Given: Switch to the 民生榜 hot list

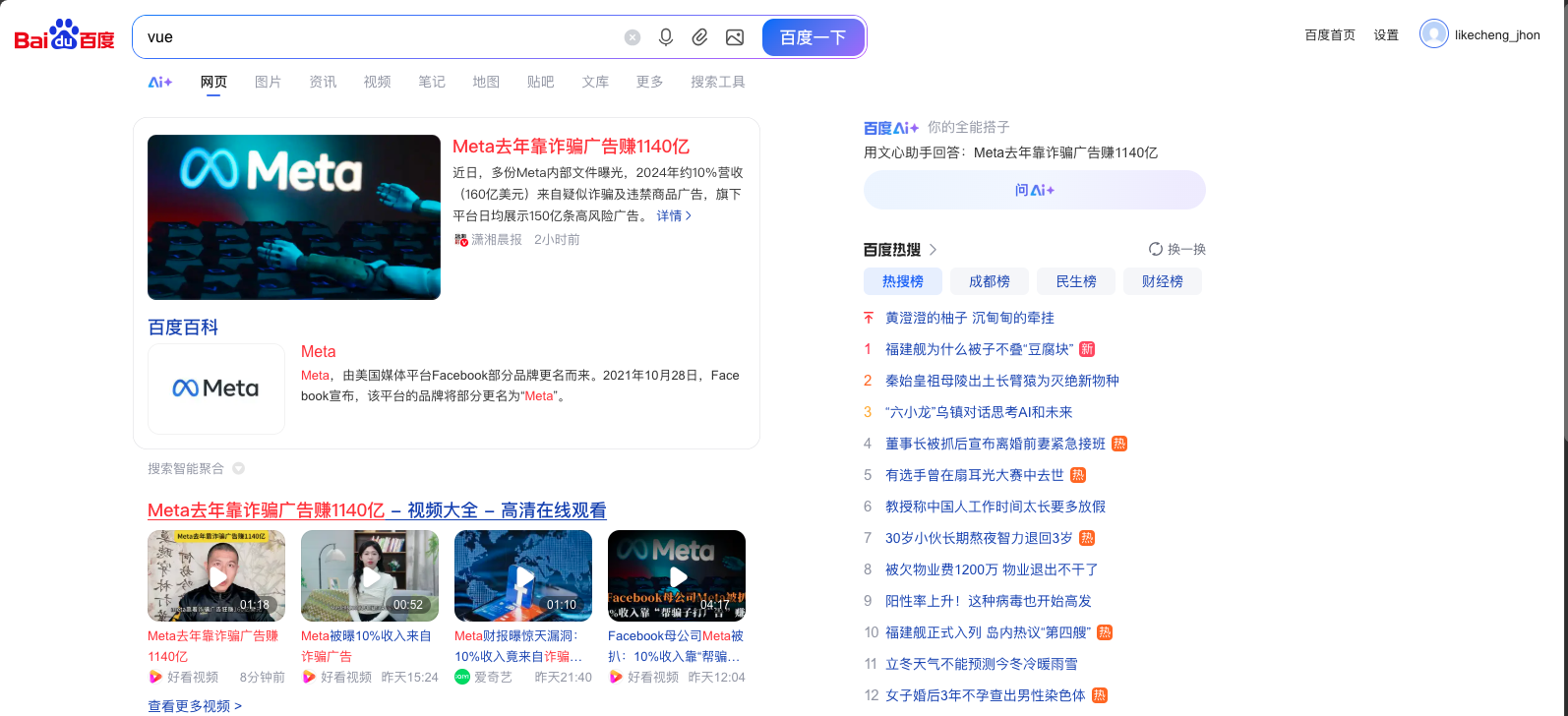Looking at the screenshot, I should 1075,281.
